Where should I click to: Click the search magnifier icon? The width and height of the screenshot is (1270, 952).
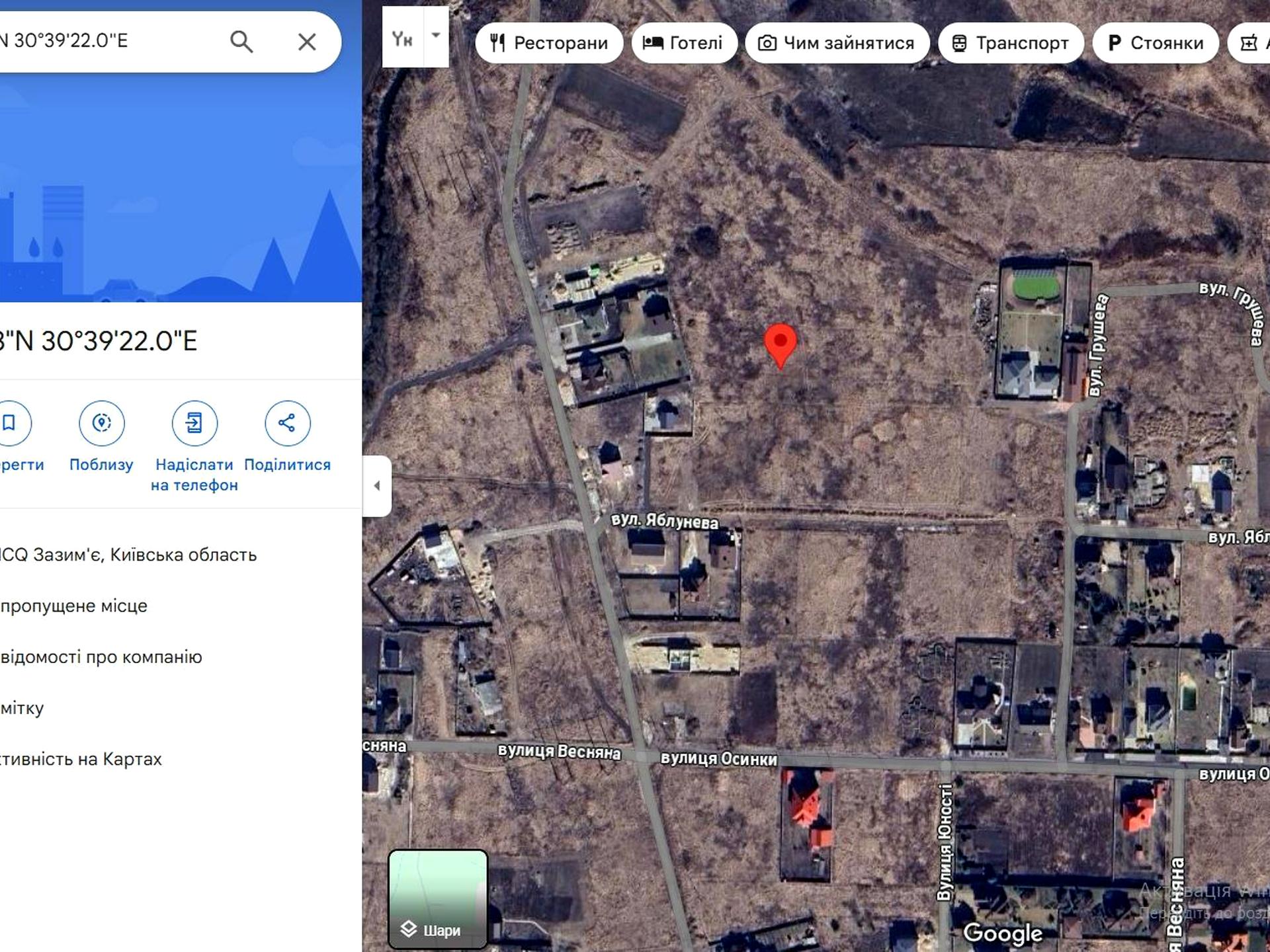(x=241, y=42)
